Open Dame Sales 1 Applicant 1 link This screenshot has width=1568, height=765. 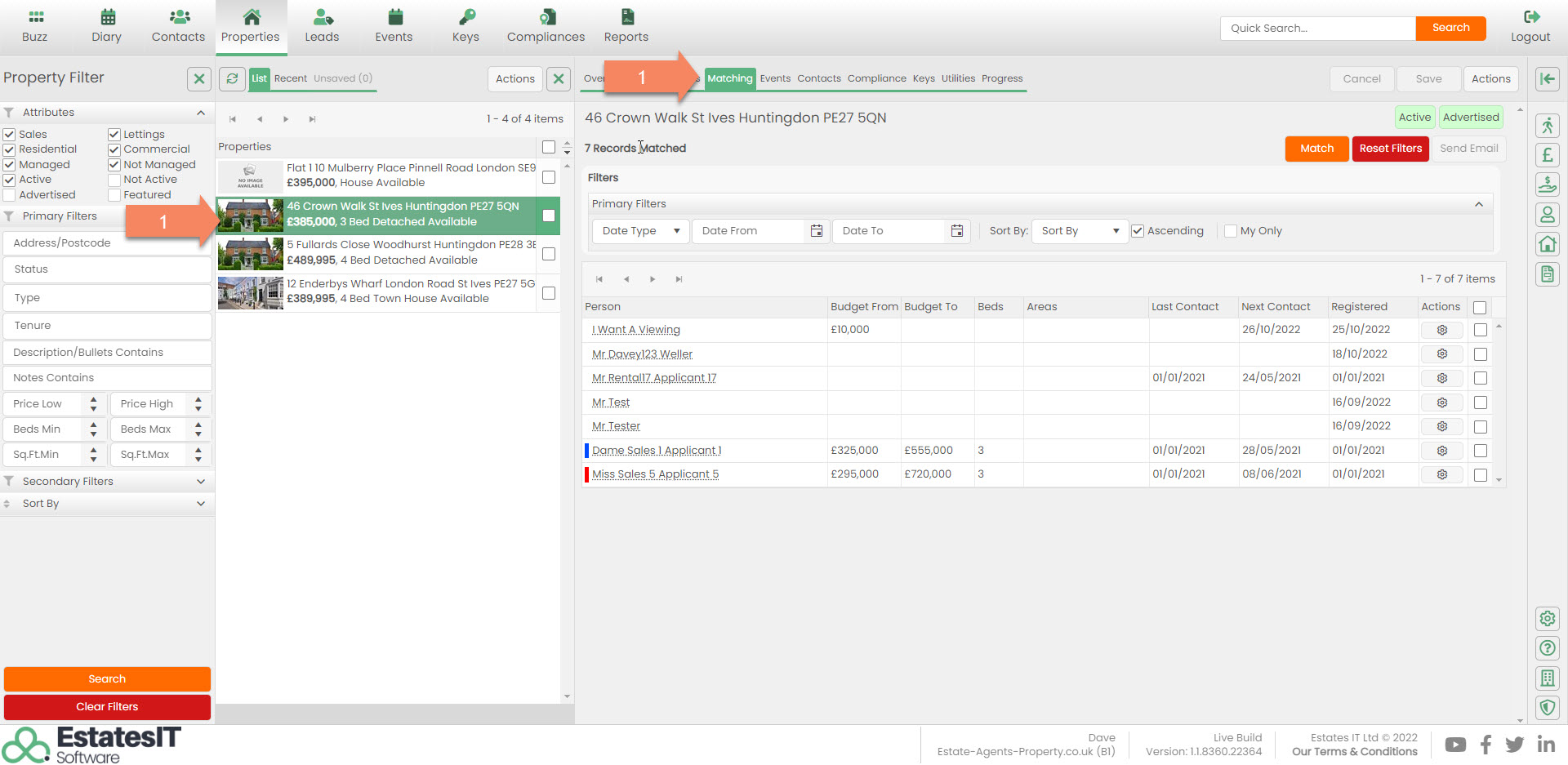657,451
